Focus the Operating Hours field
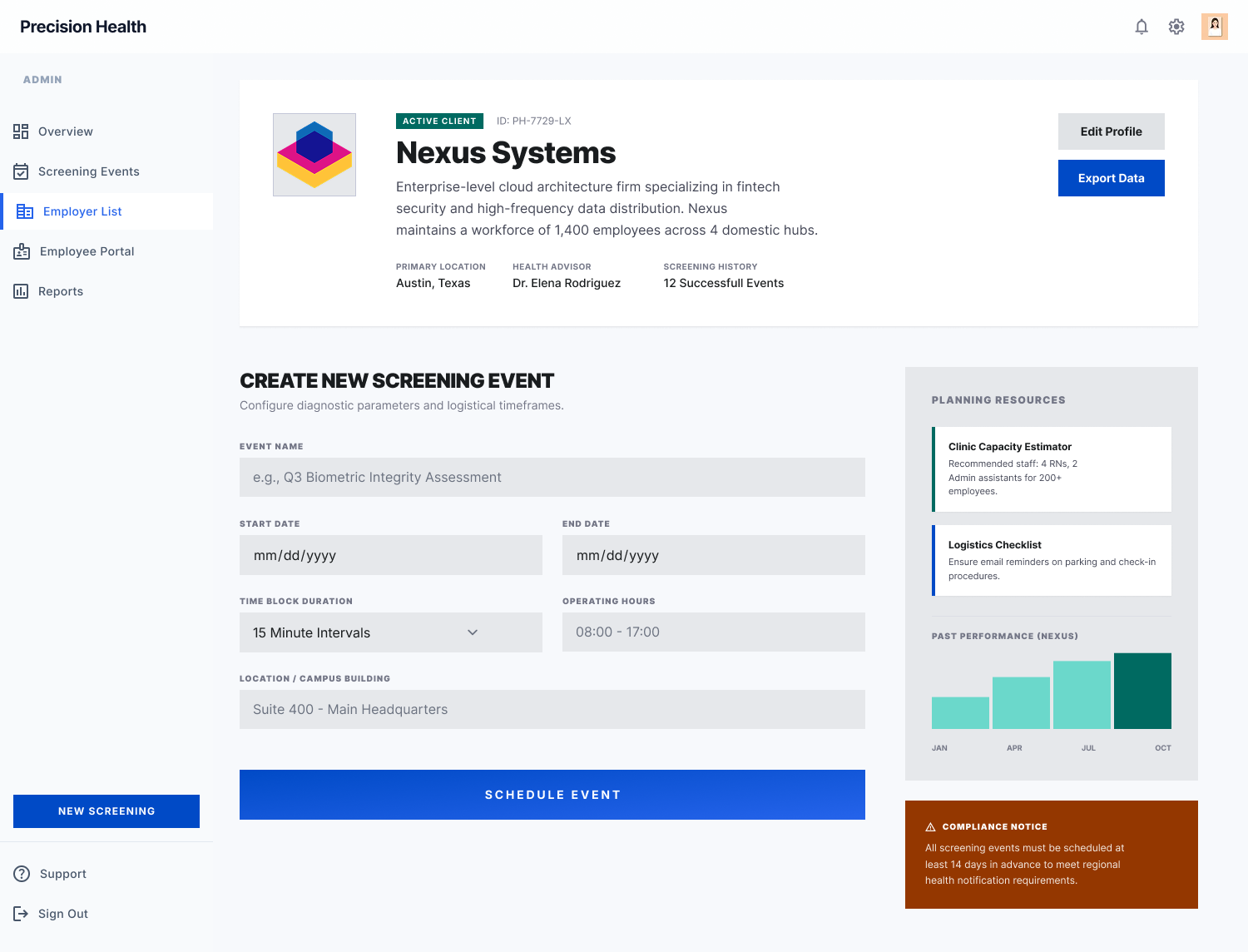 click(x=714, y=632)
